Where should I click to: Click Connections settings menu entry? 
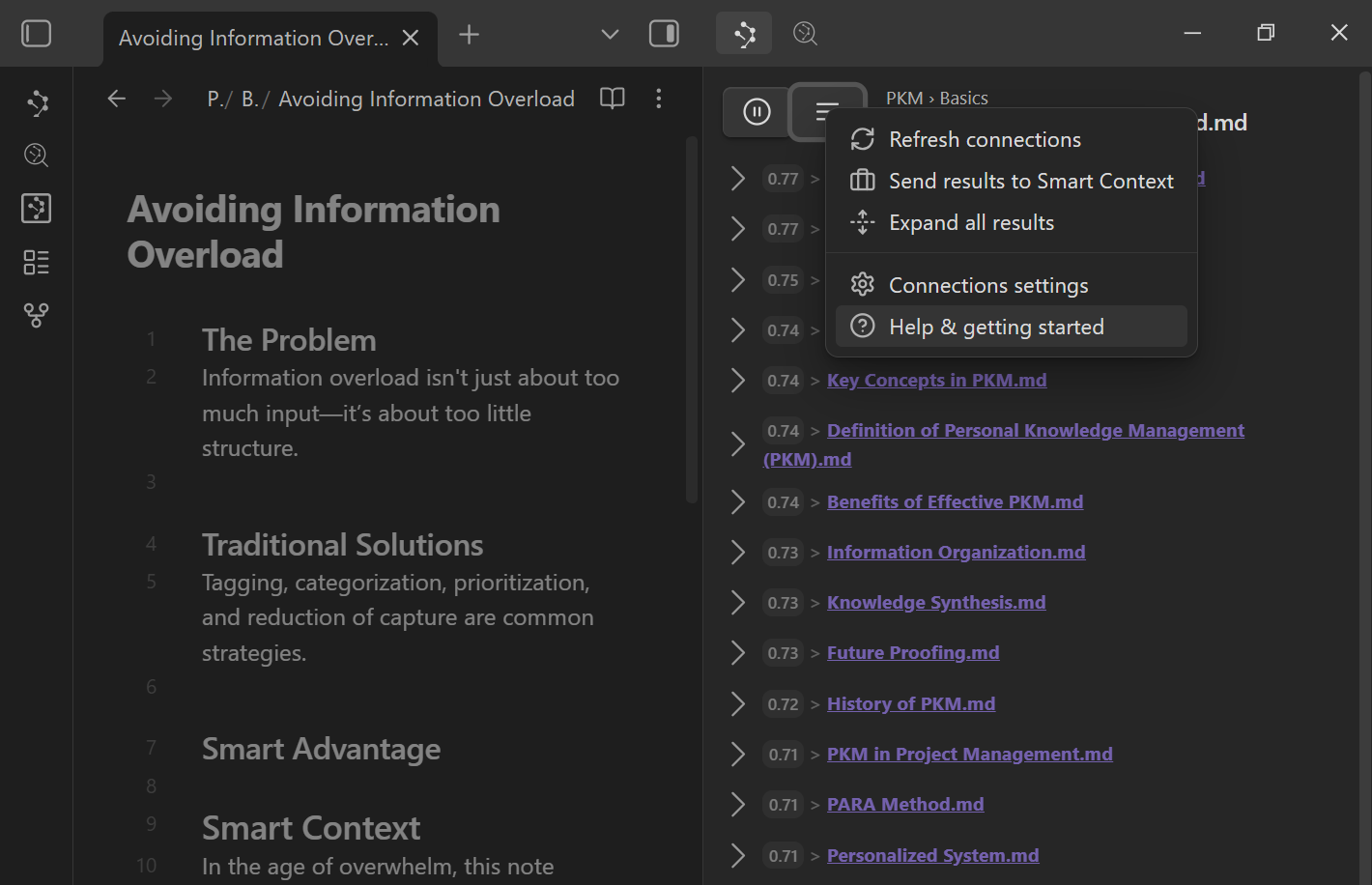(x=987, y=286)
